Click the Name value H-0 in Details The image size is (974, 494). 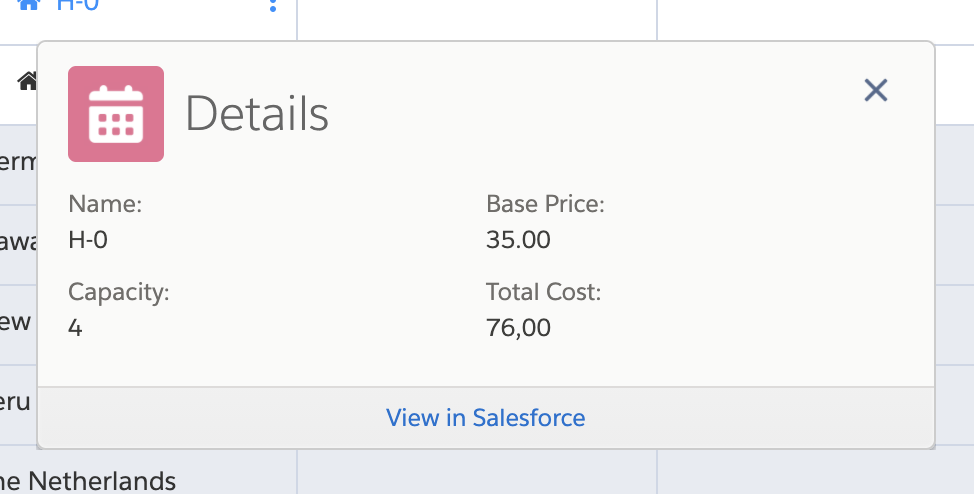(x=88, y=240)
